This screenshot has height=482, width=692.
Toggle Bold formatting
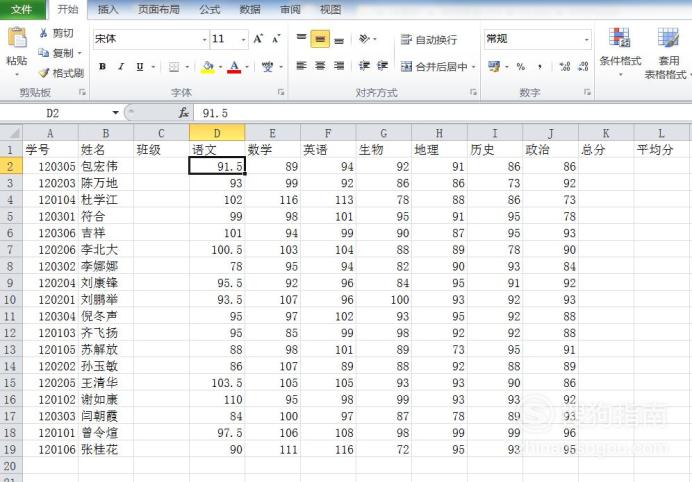click(x=102, y=67)
